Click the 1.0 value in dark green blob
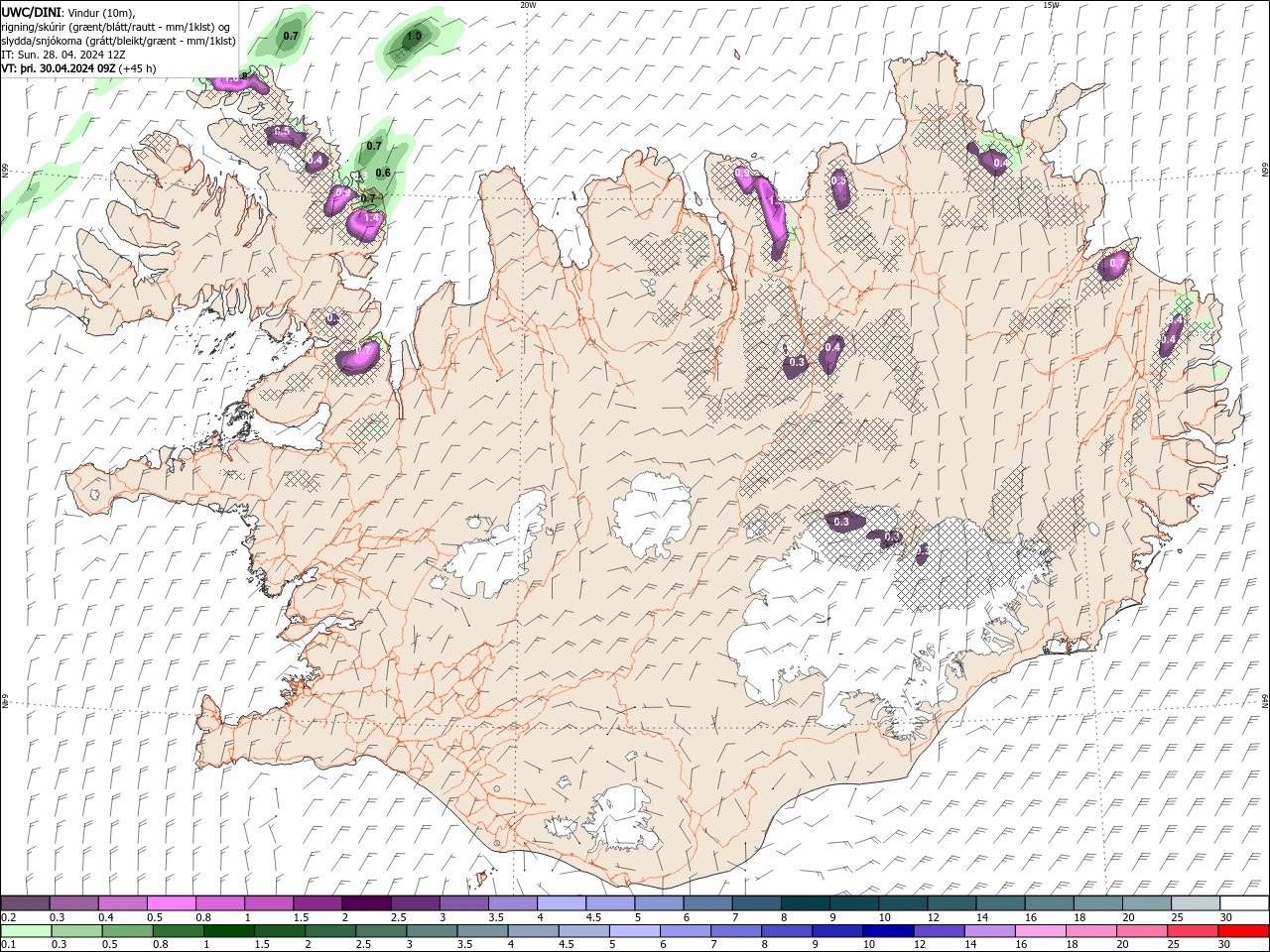Viewport: 1270px width, 952px height. click(x=414, y=37)
